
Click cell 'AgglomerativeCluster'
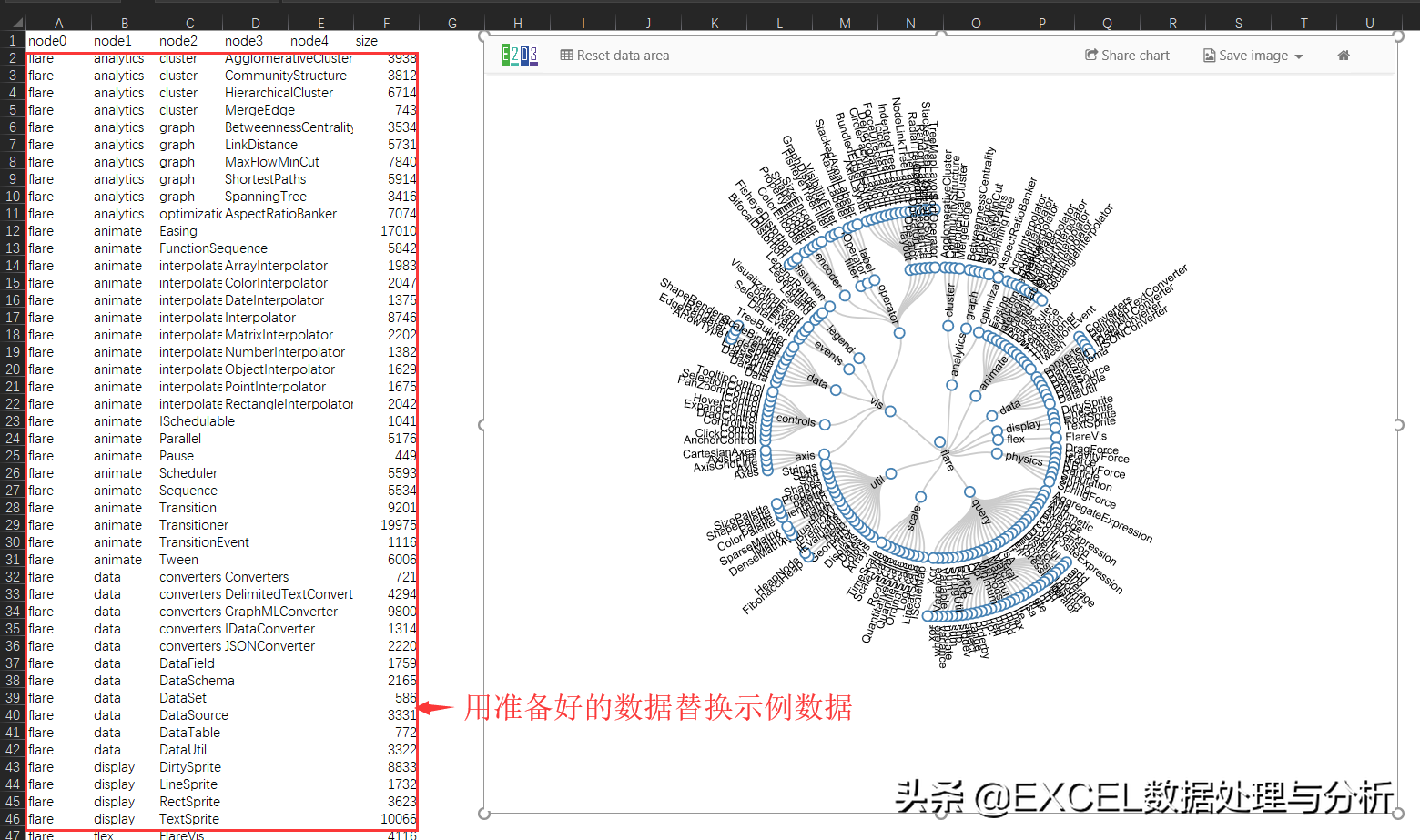[x=289, y=58]
